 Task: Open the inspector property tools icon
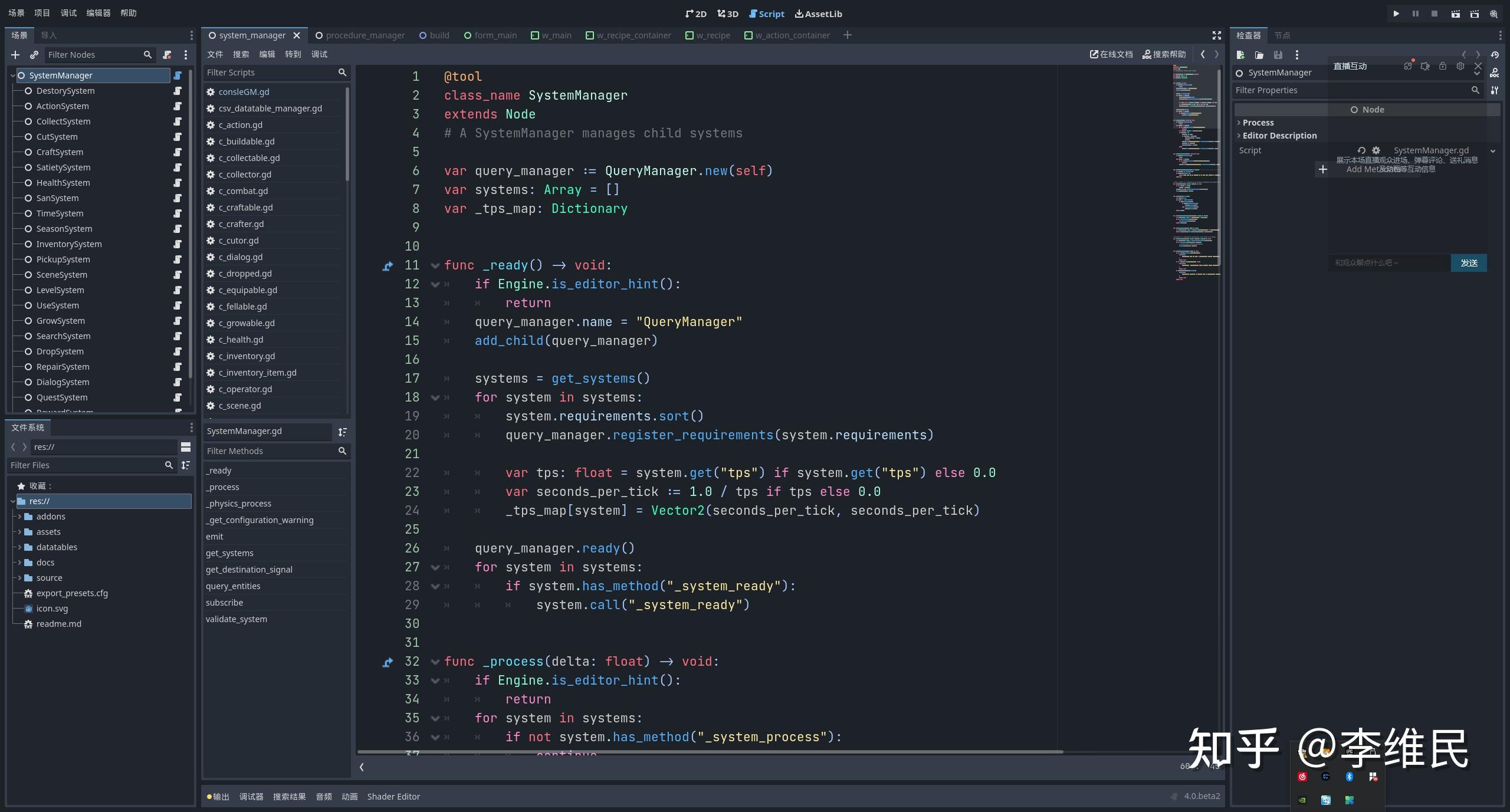[x=1494, y=90]
